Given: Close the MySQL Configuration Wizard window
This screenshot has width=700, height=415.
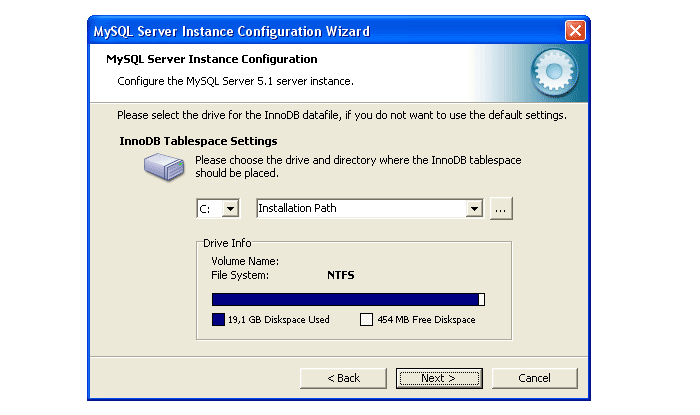Looking at the screenshot, I should click(x=574, y=31).
